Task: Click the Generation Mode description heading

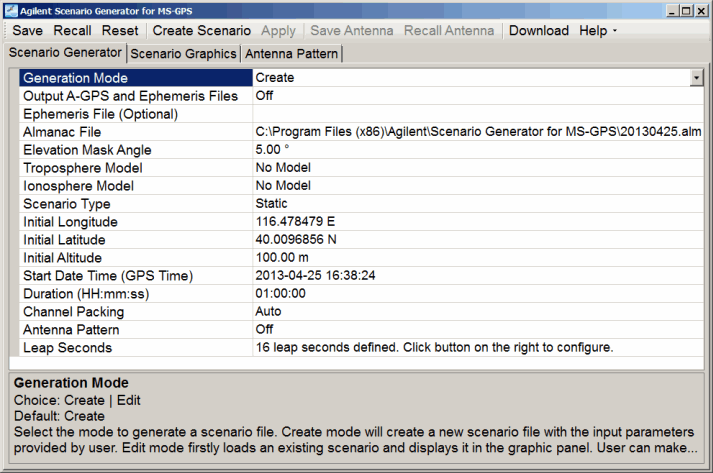Action: pos(71,383)
